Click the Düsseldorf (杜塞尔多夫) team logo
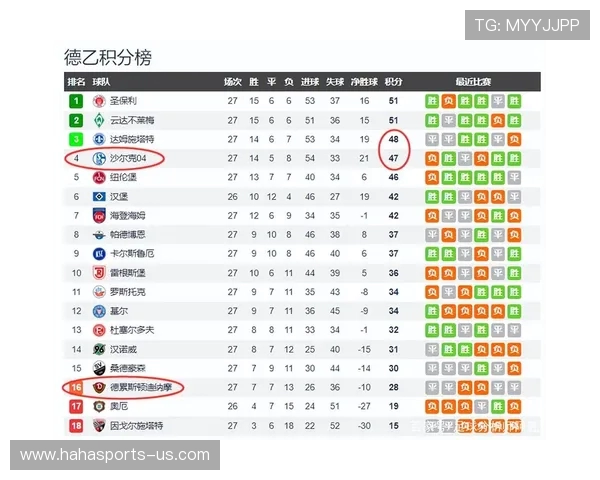This screenshot has width=600, height=480. pos(99,330)
